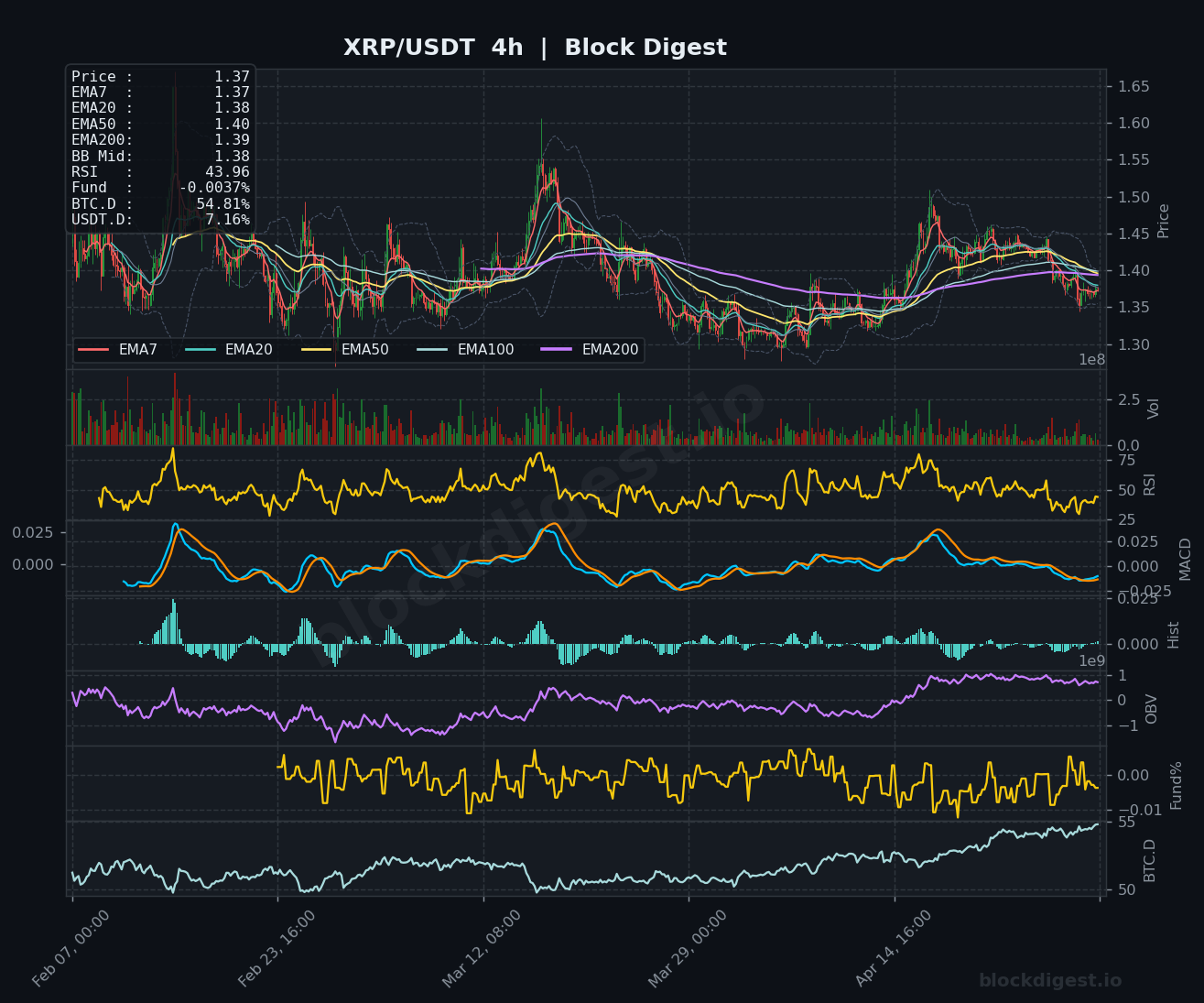Select the EMA7 legend entry

[x=118, y=350]
